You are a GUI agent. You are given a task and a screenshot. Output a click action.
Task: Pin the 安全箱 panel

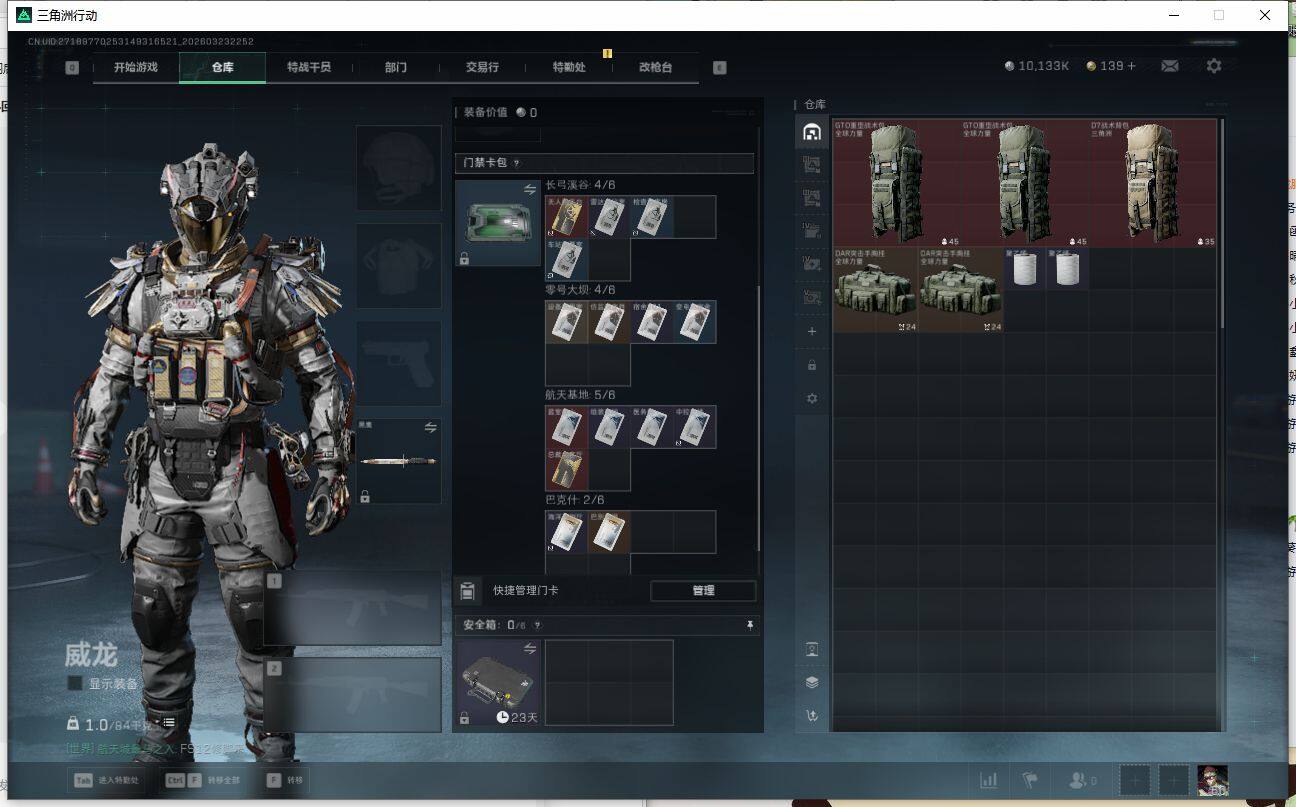pyautogui.click(x=749, y=625)
